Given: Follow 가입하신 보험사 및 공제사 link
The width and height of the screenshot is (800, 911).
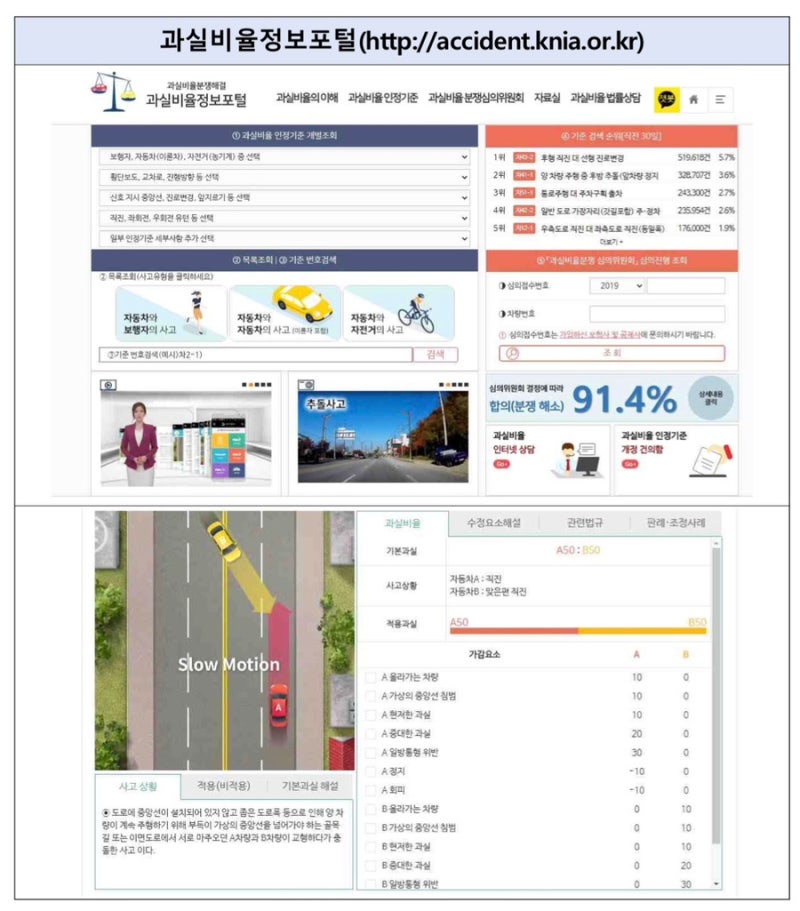Looking at the screenshot, I should [600, 335].
